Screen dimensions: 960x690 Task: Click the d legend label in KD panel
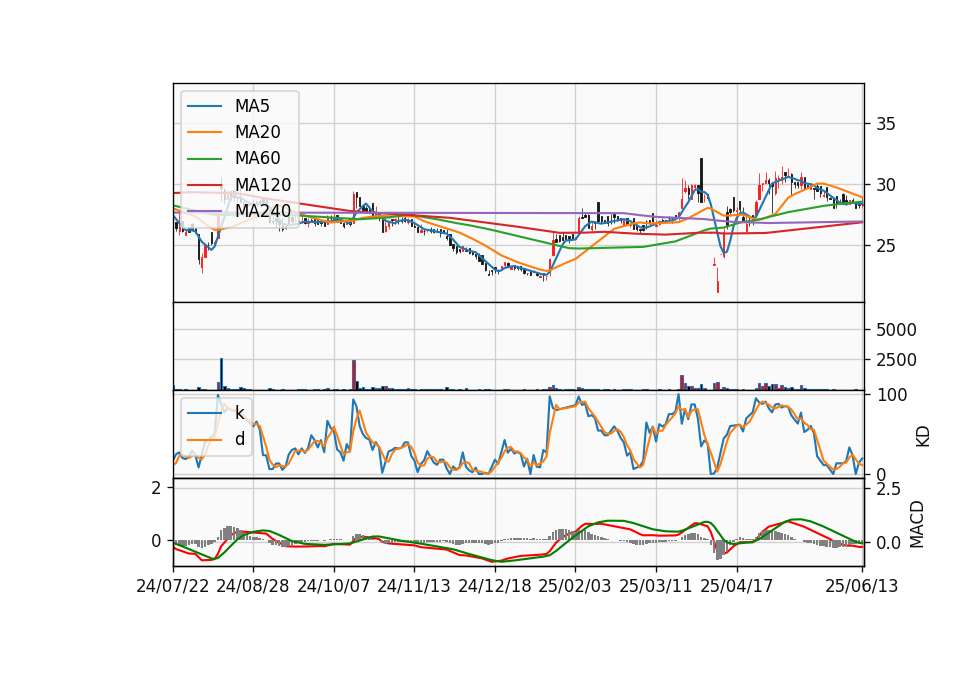239,440
